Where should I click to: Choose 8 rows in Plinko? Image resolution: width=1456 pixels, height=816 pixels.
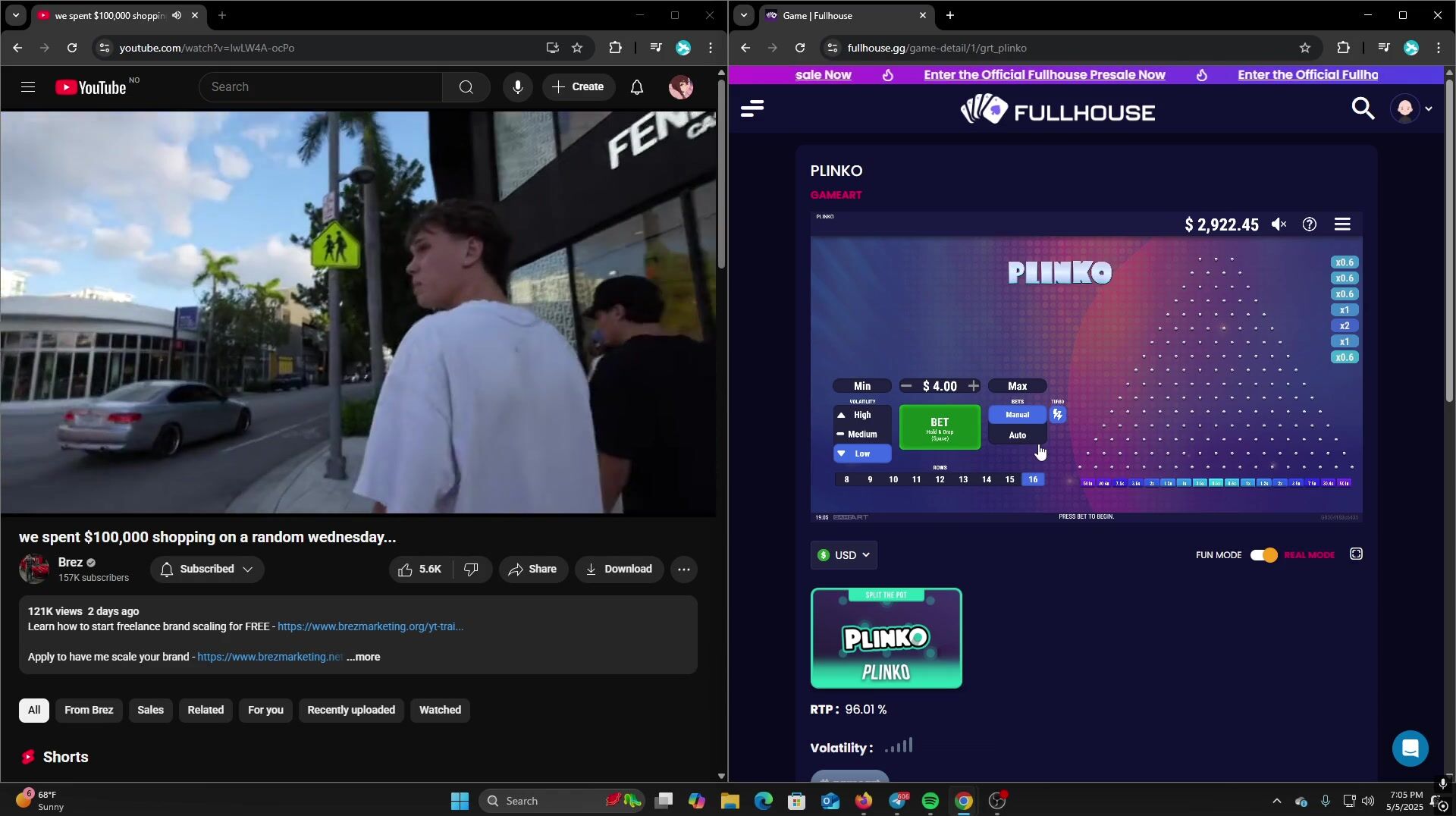(x=847, y=479)
